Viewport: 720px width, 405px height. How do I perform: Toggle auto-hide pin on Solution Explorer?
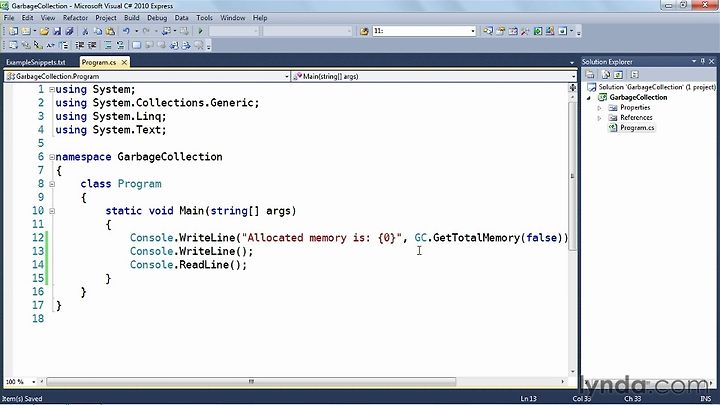pyautogui.click(x=703, y=62)
